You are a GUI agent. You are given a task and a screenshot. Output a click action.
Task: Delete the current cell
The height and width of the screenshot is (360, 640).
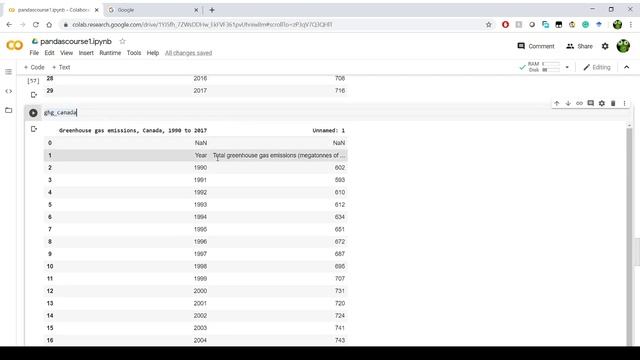pos(613,104)
